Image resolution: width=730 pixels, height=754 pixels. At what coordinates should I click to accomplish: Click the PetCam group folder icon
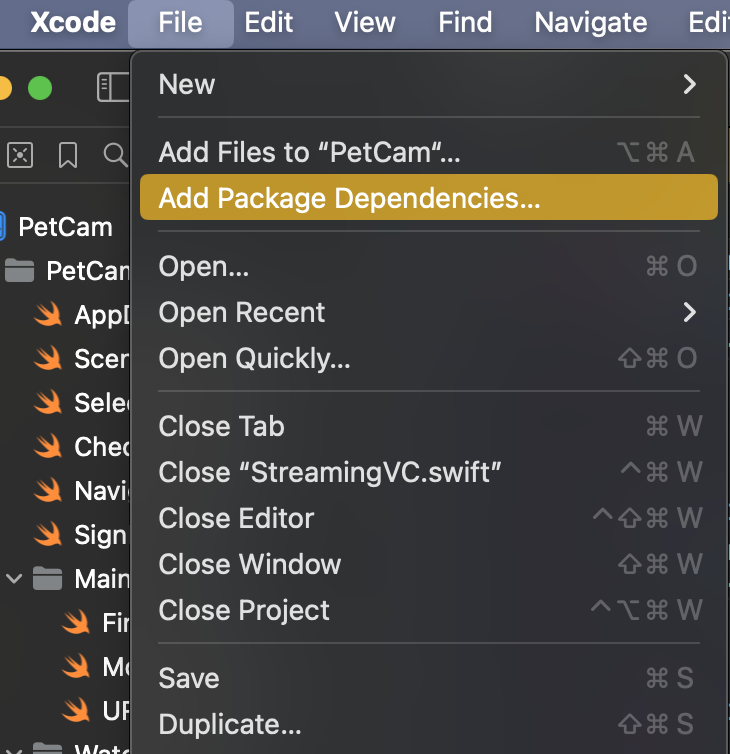[x=20, y=270]
